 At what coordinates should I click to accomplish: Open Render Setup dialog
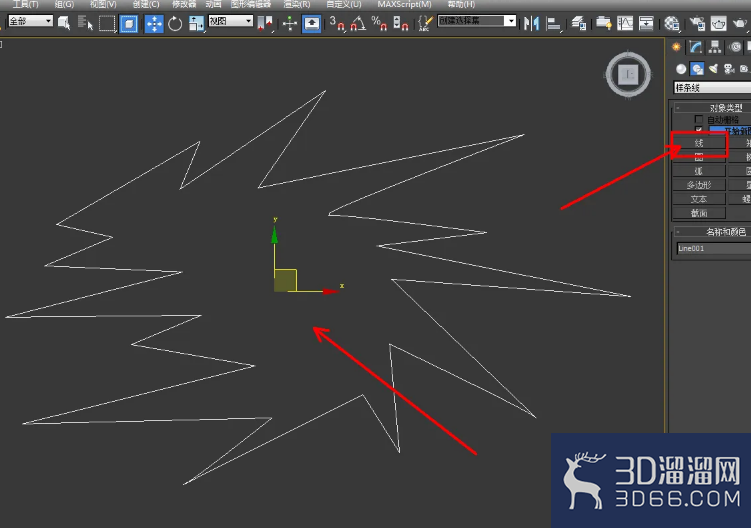697,23
